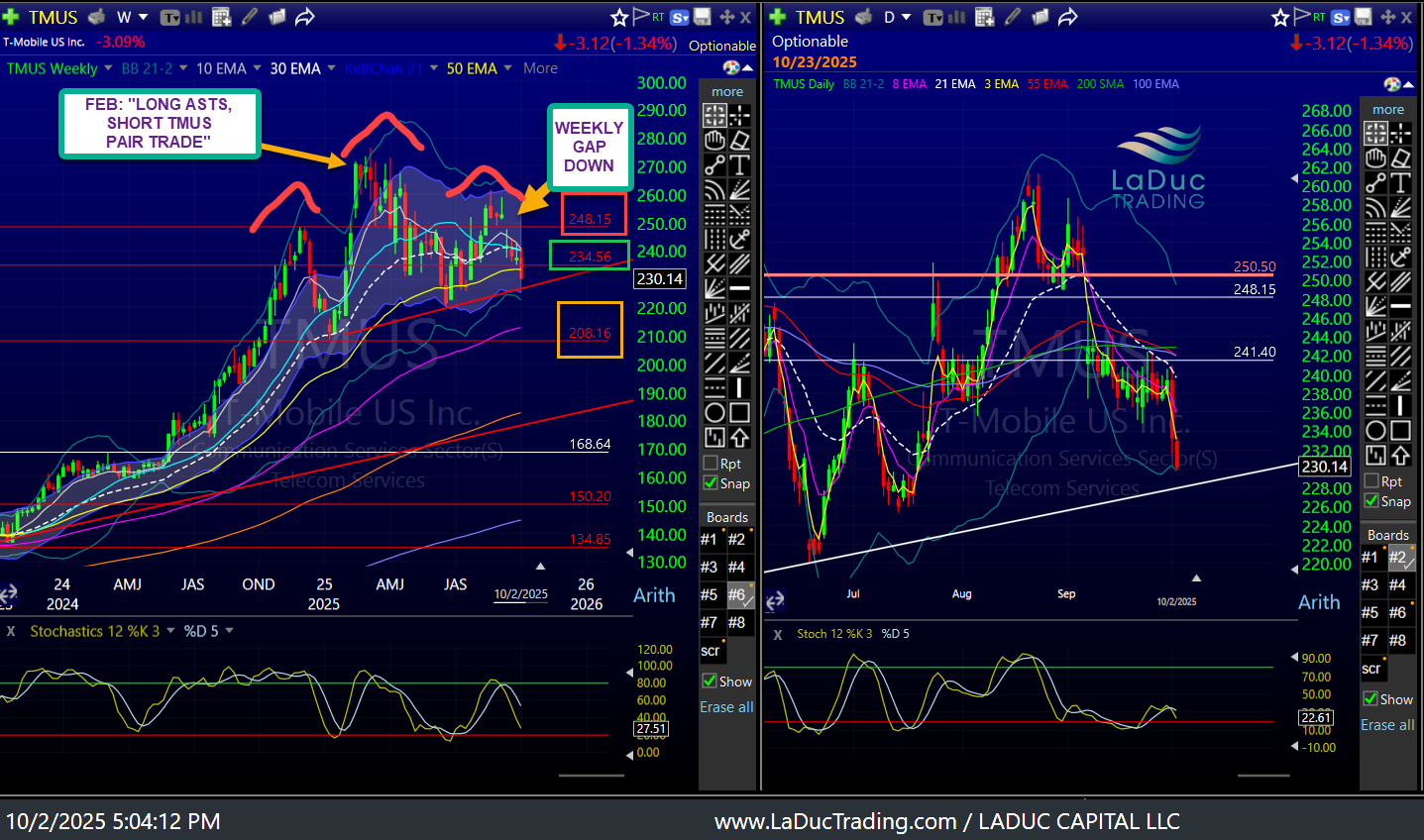Click the flag icon on weekly chart

pyautogui.click(x=641, y=16)
